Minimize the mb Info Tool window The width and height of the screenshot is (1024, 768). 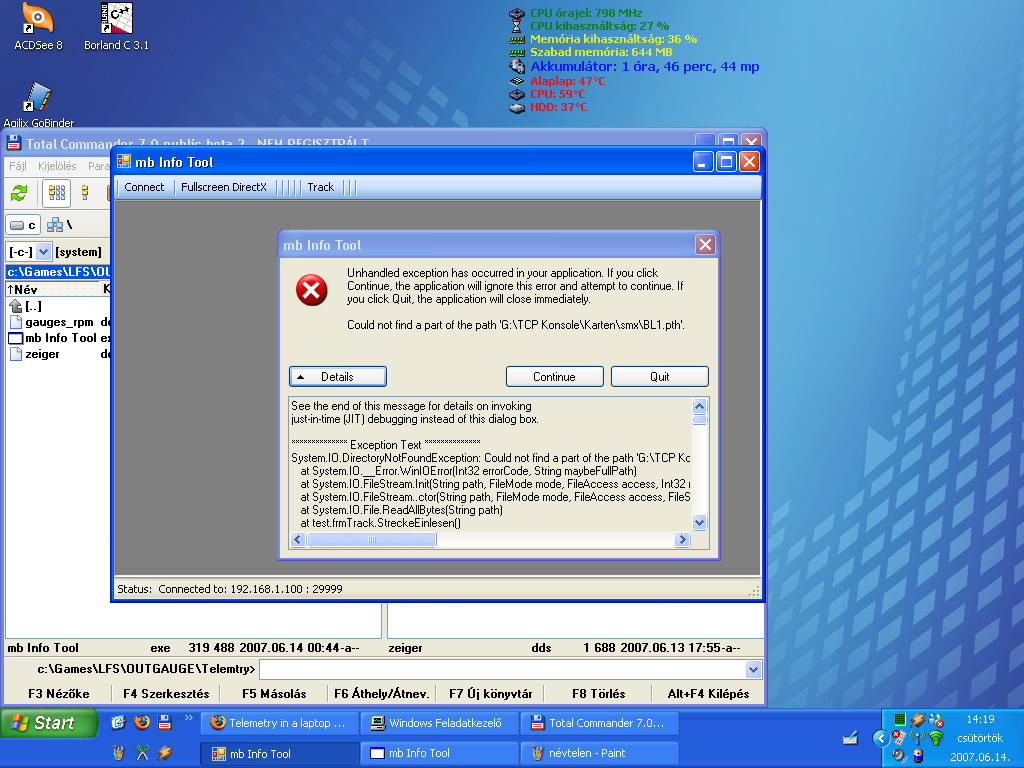click(x=703, y=162)
